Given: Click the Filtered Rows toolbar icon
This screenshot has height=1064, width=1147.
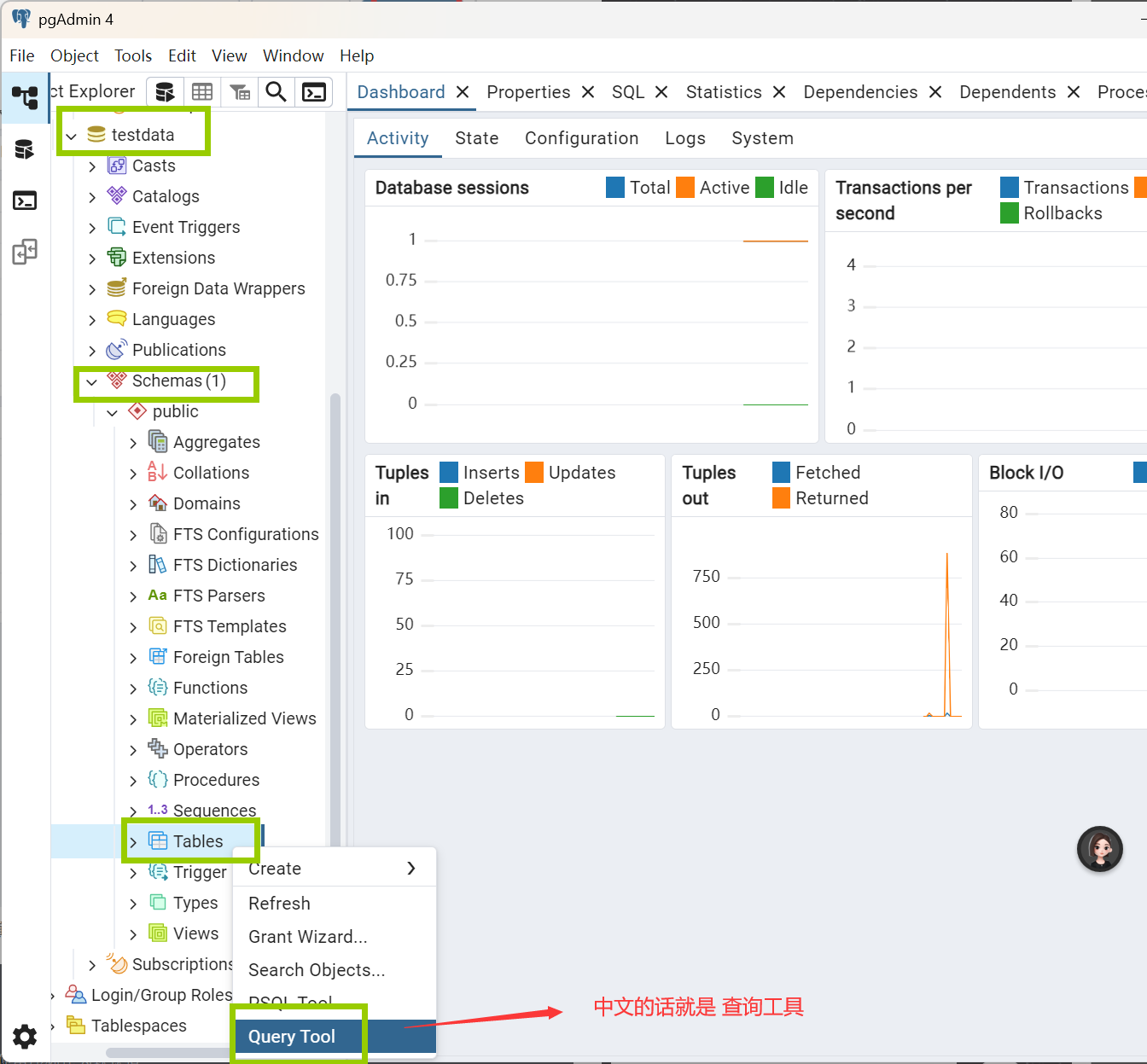Looking at the screenshot, I should pos(240,92).
